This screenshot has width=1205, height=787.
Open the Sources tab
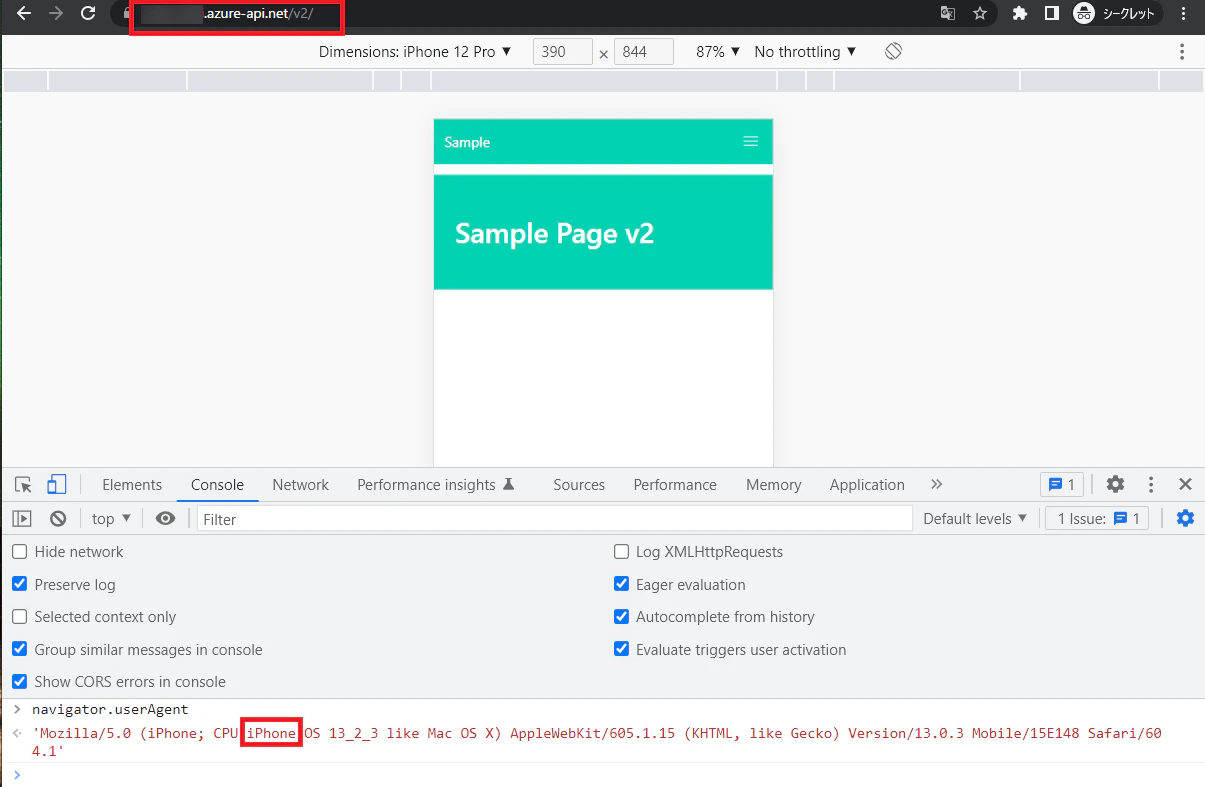point(579,485)
